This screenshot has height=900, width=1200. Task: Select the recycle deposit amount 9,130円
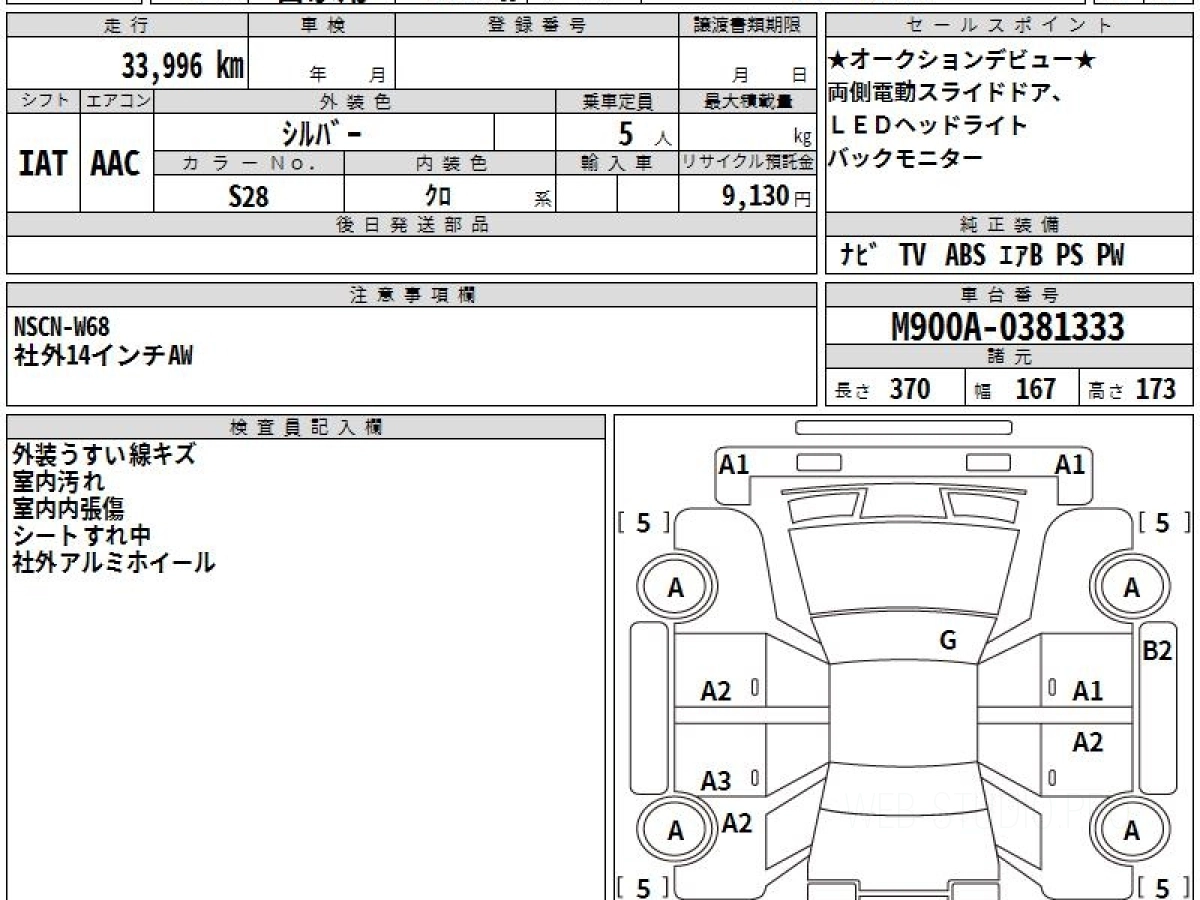(766, 196)
